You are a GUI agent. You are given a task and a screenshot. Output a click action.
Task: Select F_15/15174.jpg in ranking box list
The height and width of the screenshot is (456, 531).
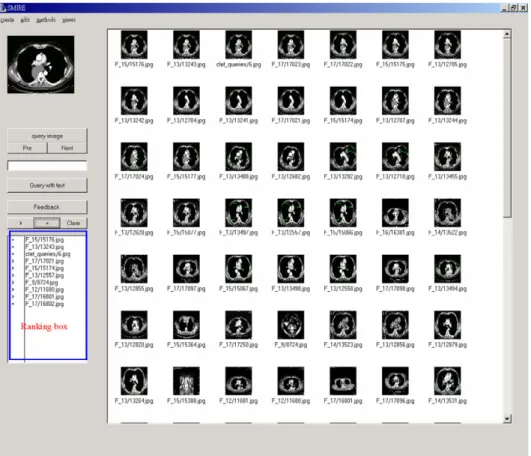(44, 268)
